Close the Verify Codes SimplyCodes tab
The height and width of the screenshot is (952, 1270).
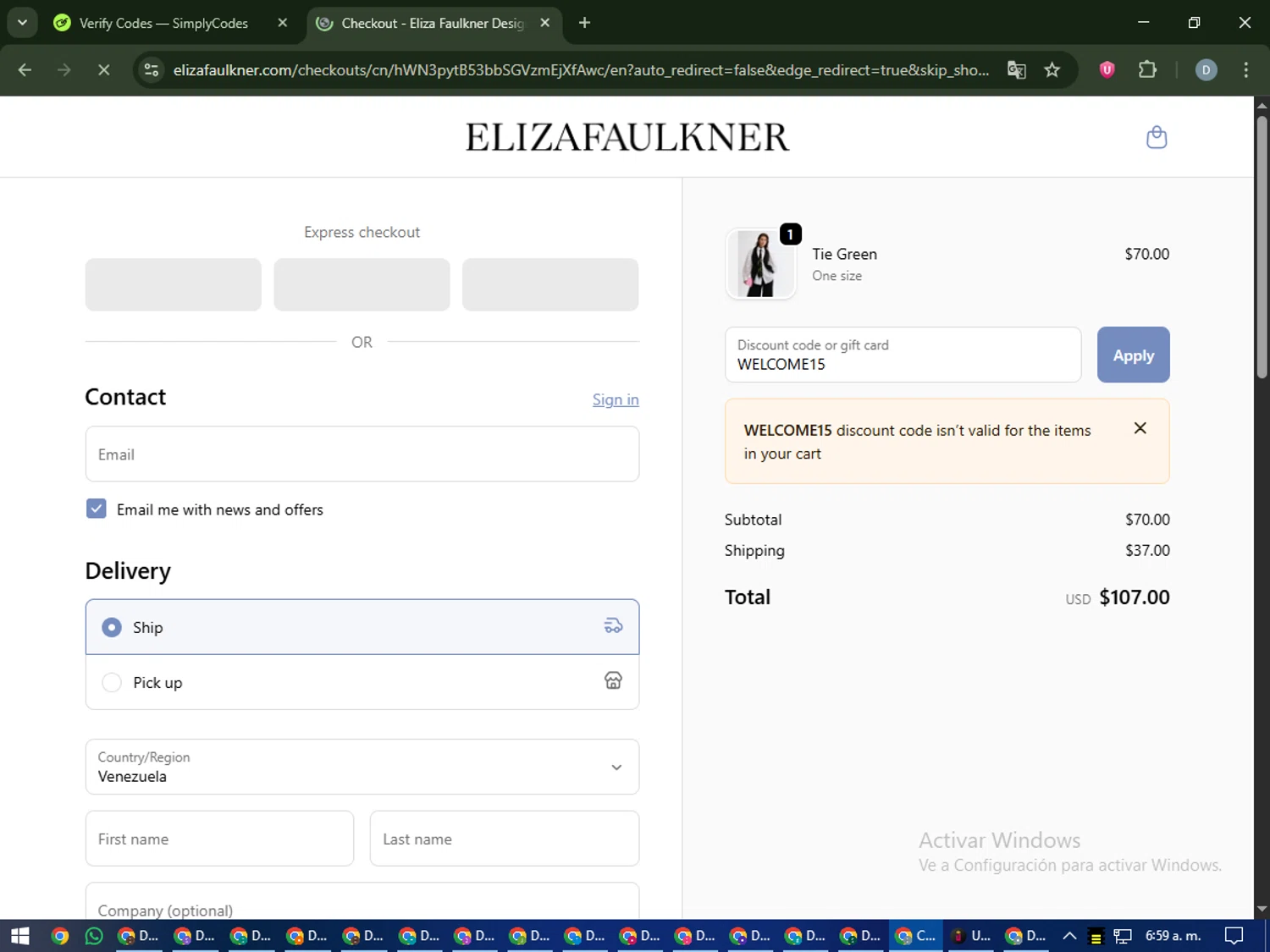pyautogui.click(x=283, y=23)
